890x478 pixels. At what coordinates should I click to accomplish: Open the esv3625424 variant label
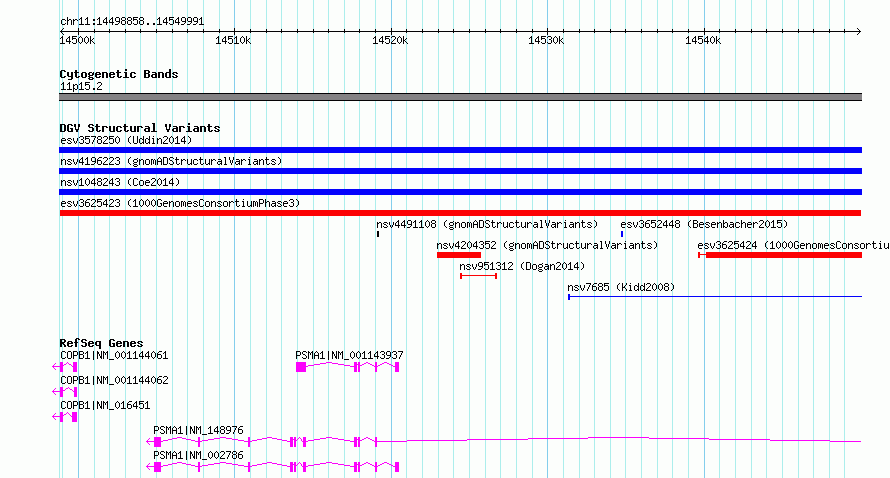pyautogui.click(x=793, y=245)
